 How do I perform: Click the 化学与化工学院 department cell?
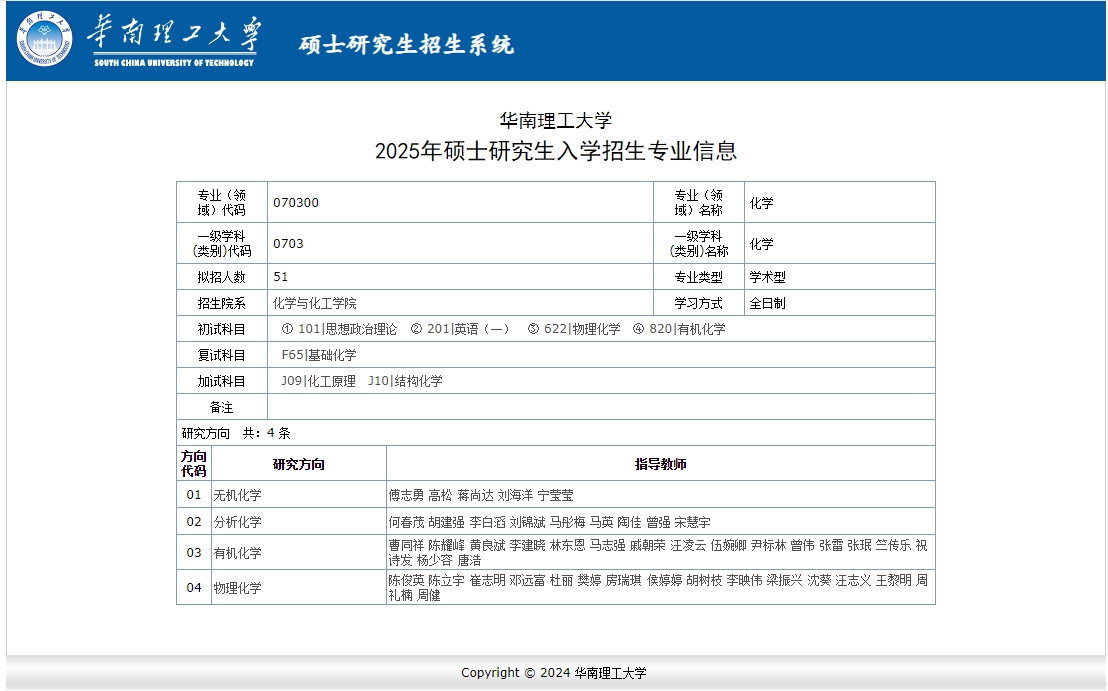coord(460,303)
